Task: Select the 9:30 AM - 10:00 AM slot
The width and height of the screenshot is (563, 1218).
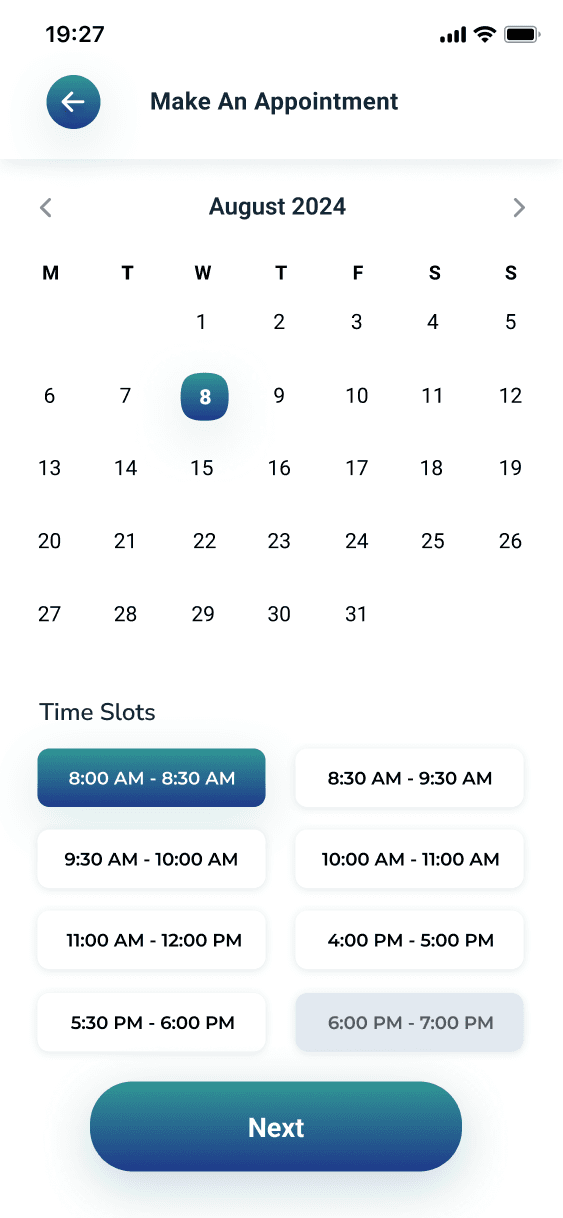Action: click(151, 859)
